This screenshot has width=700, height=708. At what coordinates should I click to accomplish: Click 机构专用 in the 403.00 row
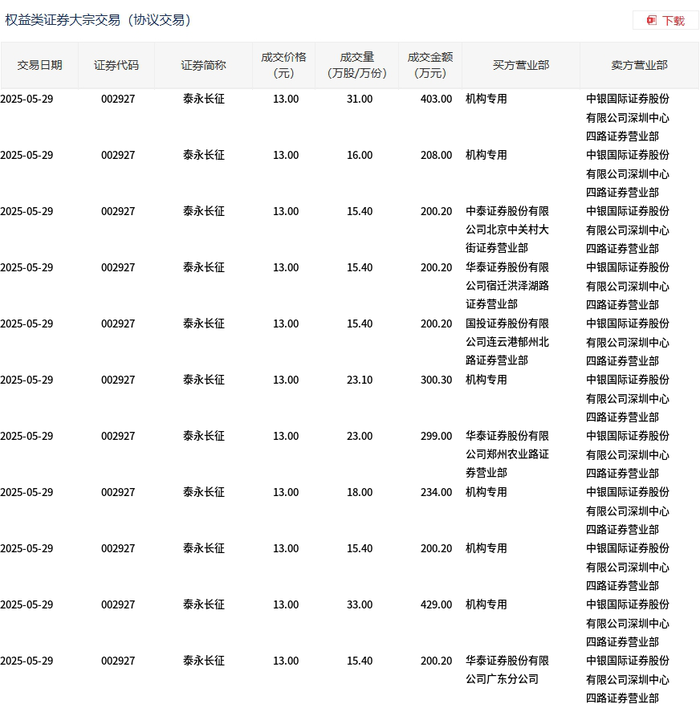pos(486,99)
